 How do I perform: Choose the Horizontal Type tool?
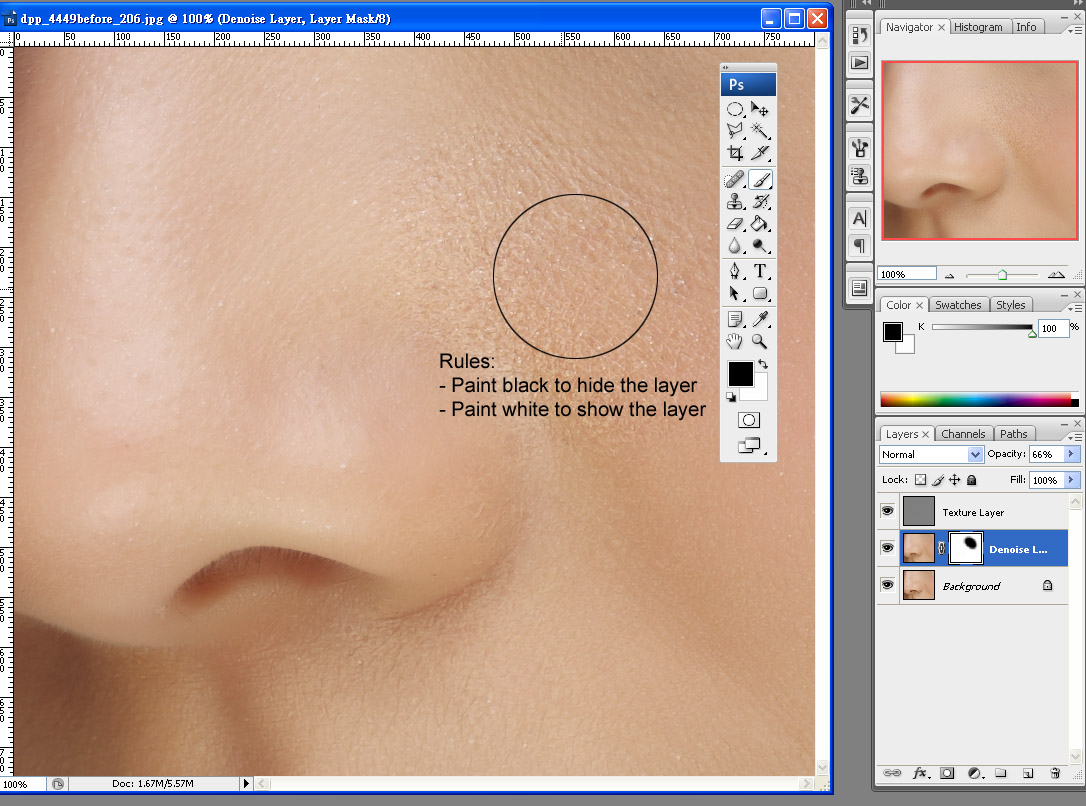761,271
